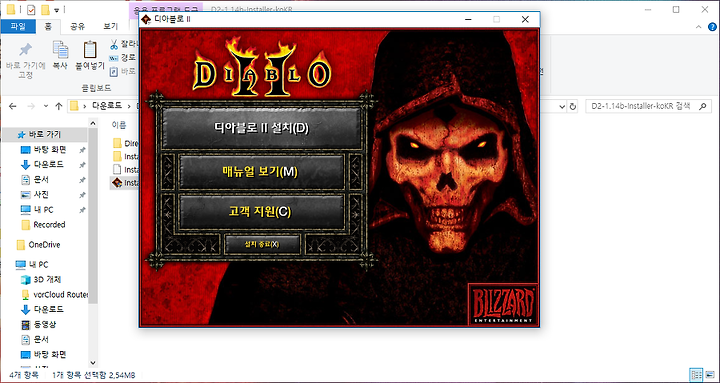Exit setup with 설치 종료(X)
This screenshot has height=383, width=720.
(262, 244)
